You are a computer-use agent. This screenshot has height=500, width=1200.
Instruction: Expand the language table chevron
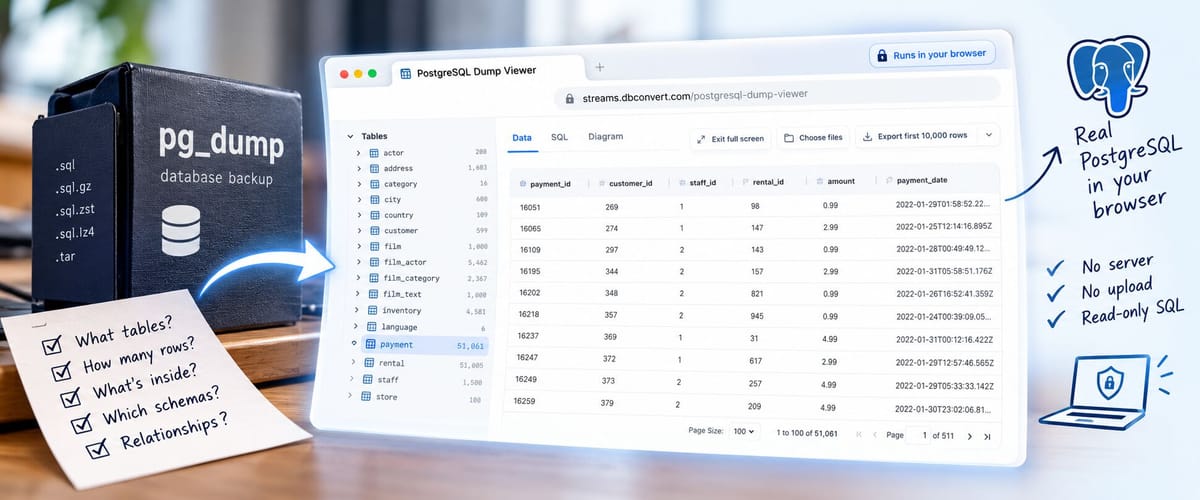[x=358, y=327]
